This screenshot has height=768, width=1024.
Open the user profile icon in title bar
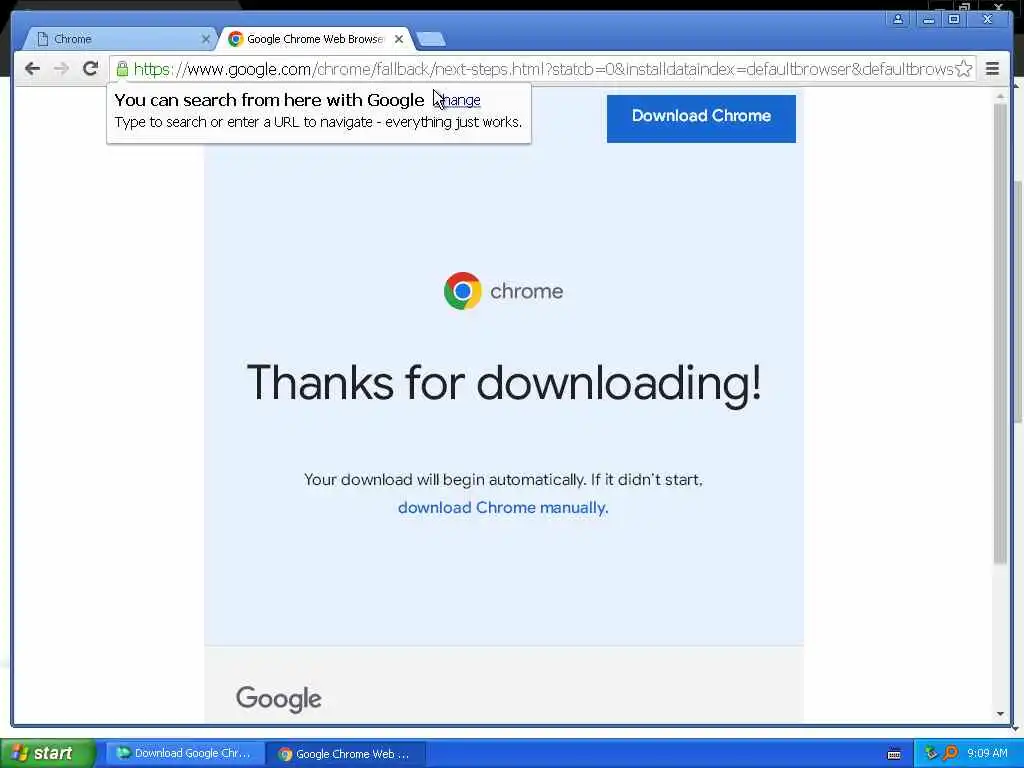coord(898,19)
